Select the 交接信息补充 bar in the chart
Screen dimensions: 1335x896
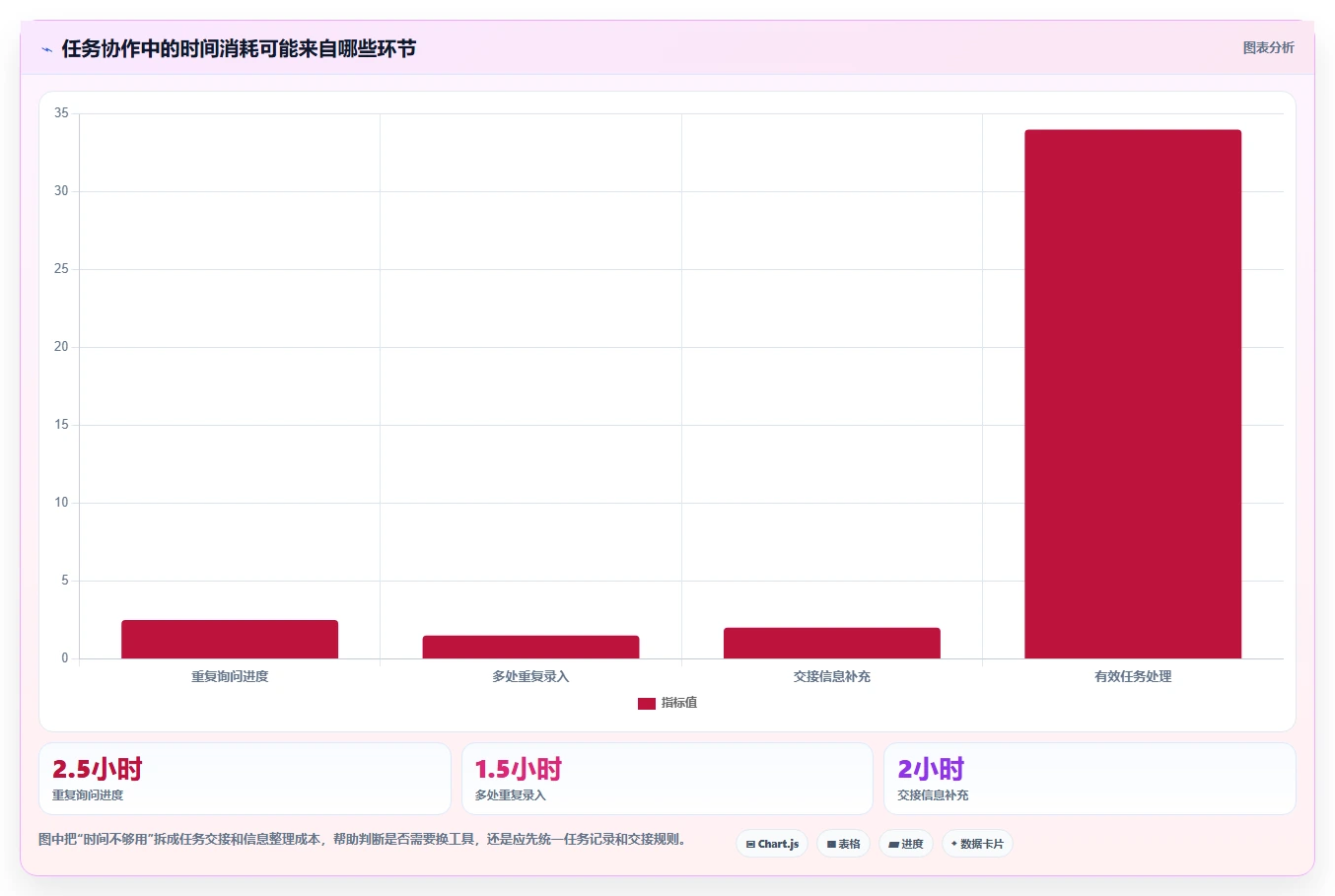click(x=832, y=643)
